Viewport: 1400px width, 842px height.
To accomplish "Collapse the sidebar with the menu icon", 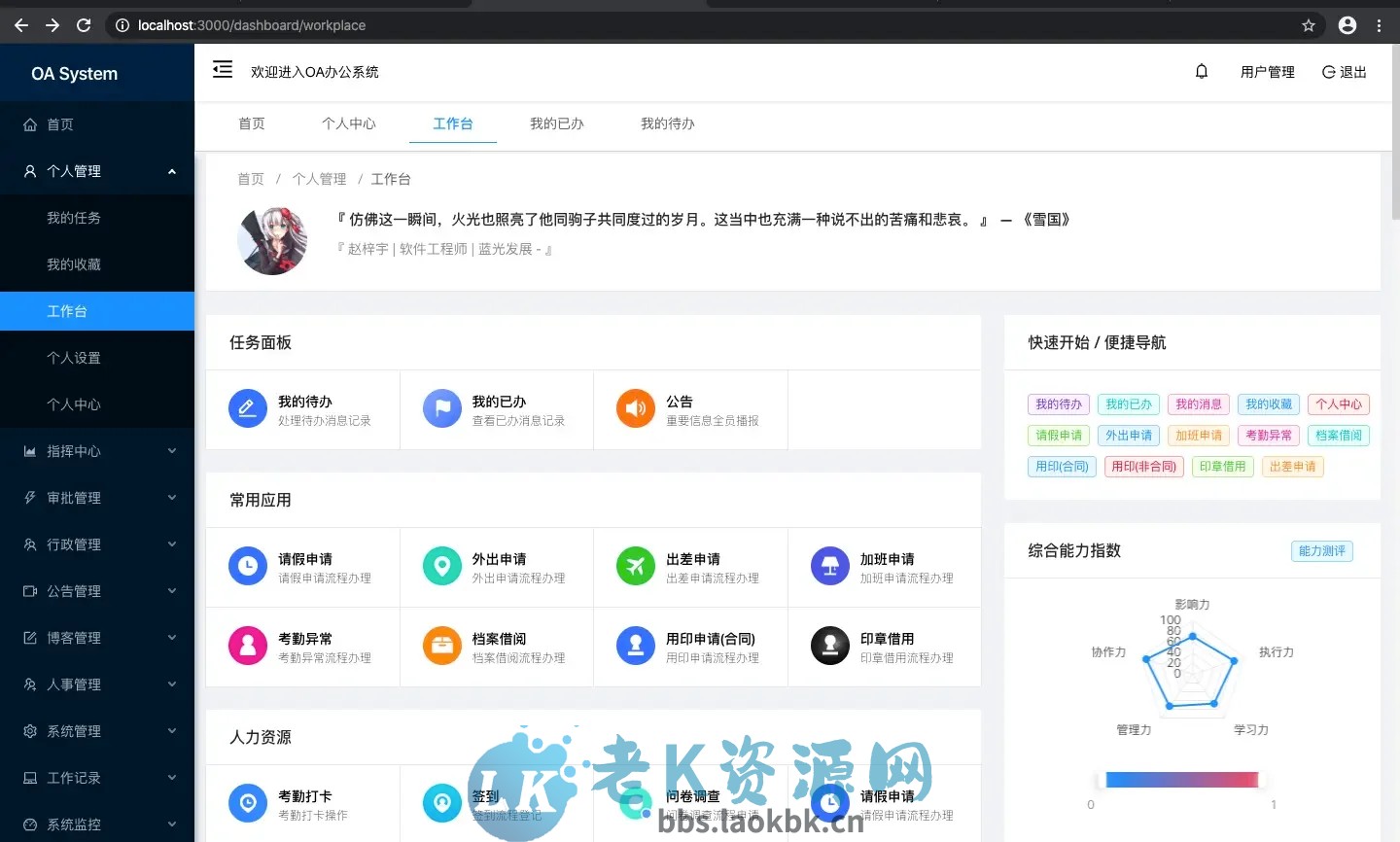I will click(x=222, y=69).
